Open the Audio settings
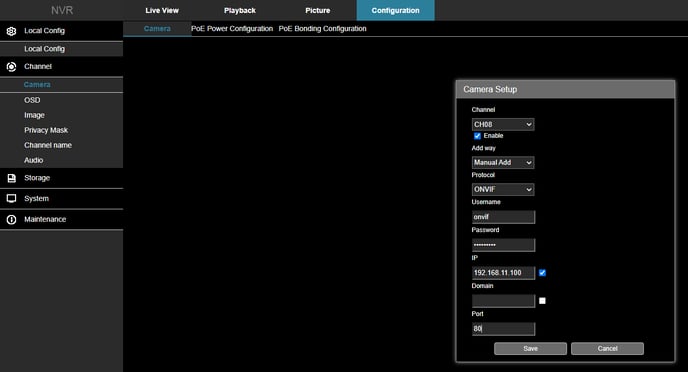The width and height of the screenshot is (688, 372). pos(61,161)
